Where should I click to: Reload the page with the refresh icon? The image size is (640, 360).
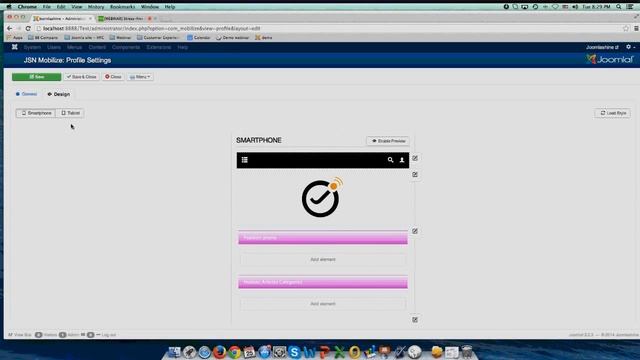click(x=28, y=29)
